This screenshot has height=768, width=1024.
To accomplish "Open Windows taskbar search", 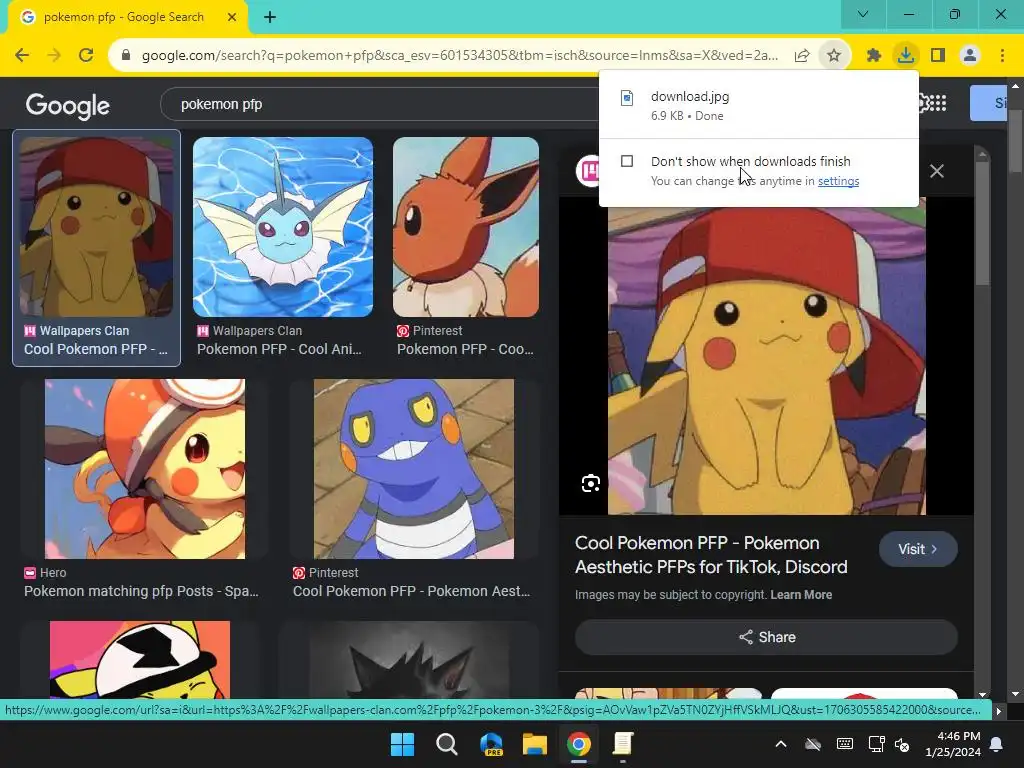I will tap(447, 744).
